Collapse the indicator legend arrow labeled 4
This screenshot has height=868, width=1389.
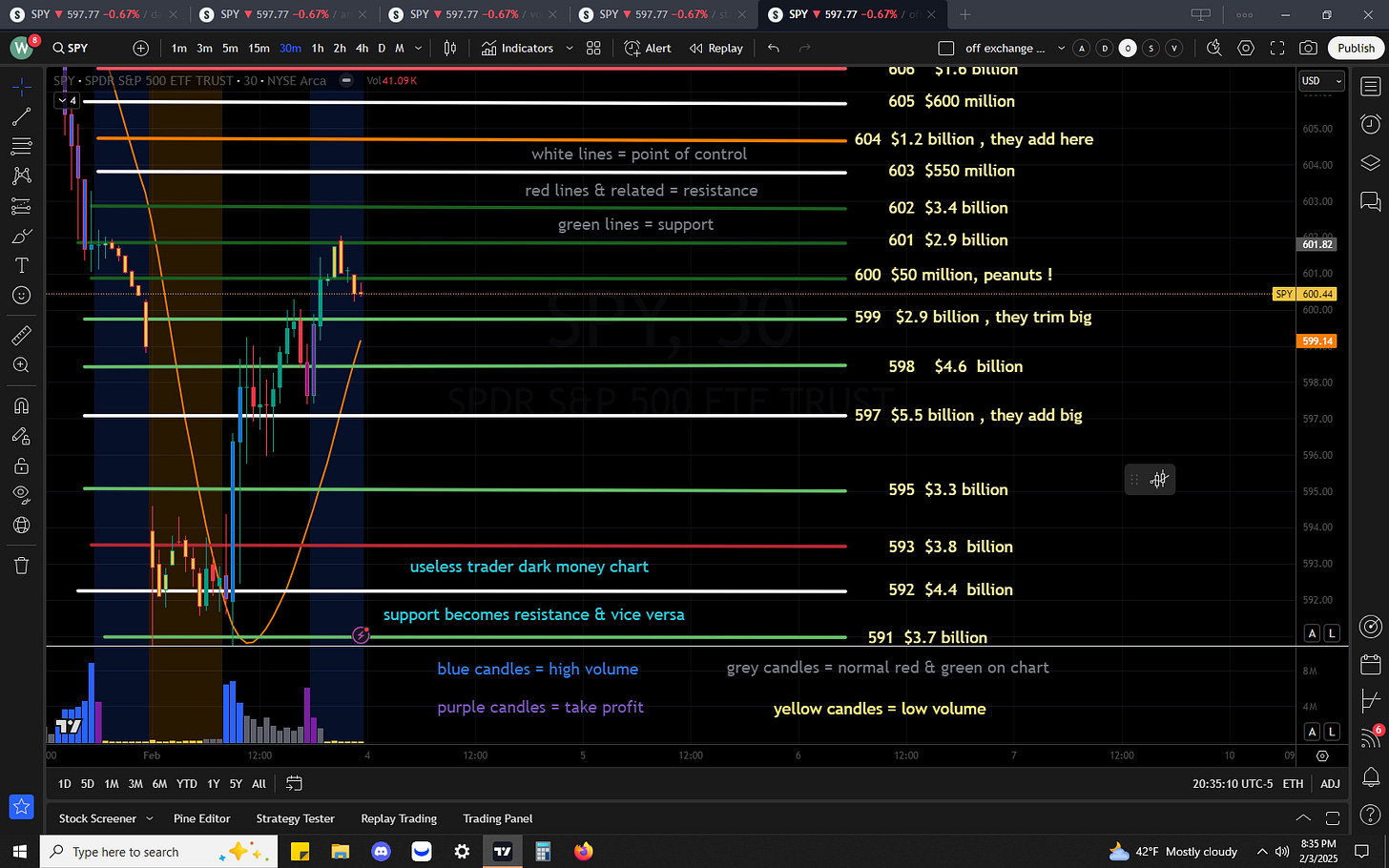tap(68, 100)
